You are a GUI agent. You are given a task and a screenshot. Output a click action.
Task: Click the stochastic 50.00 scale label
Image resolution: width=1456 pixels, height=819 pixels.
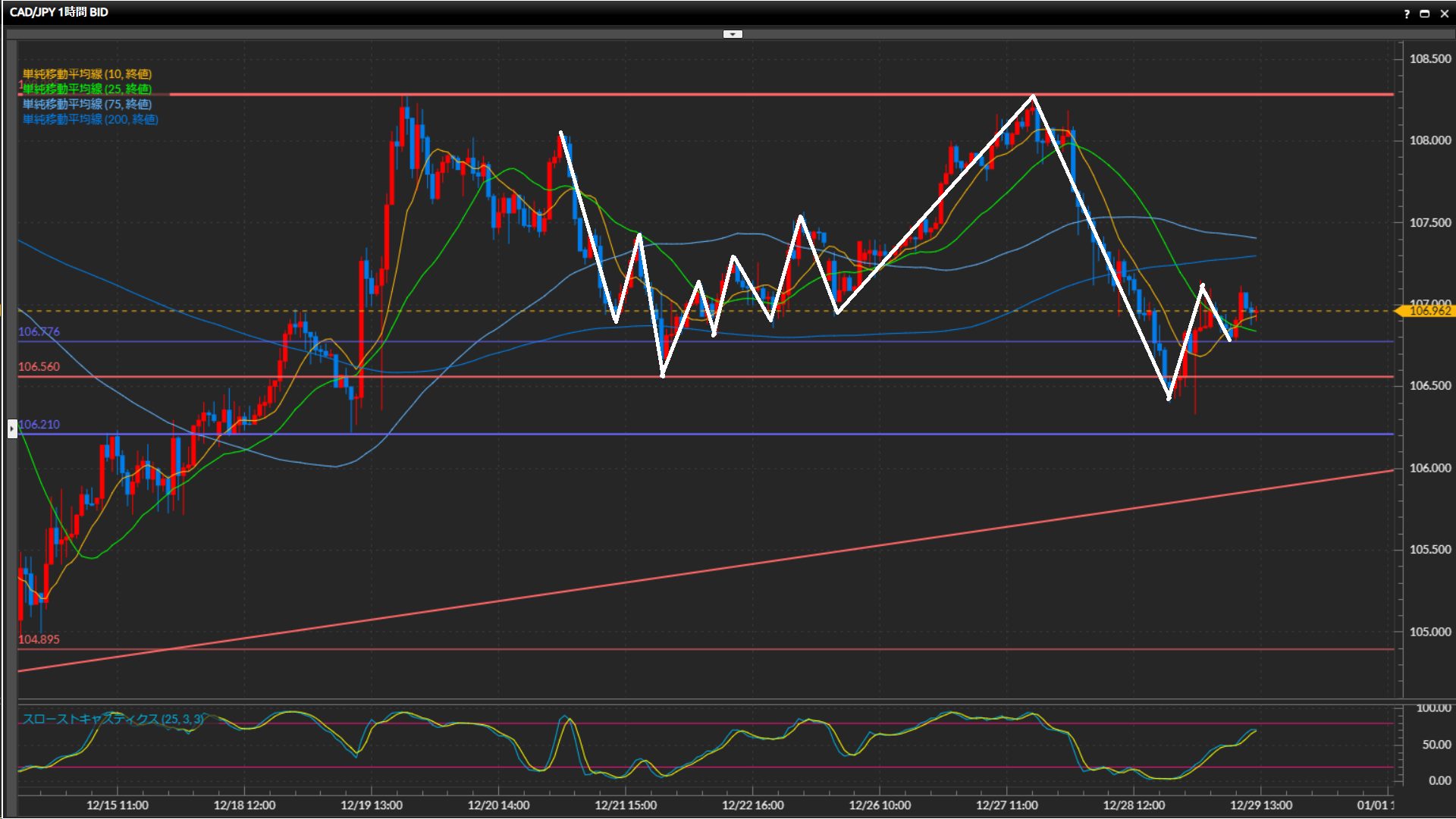coord(1436,745)
